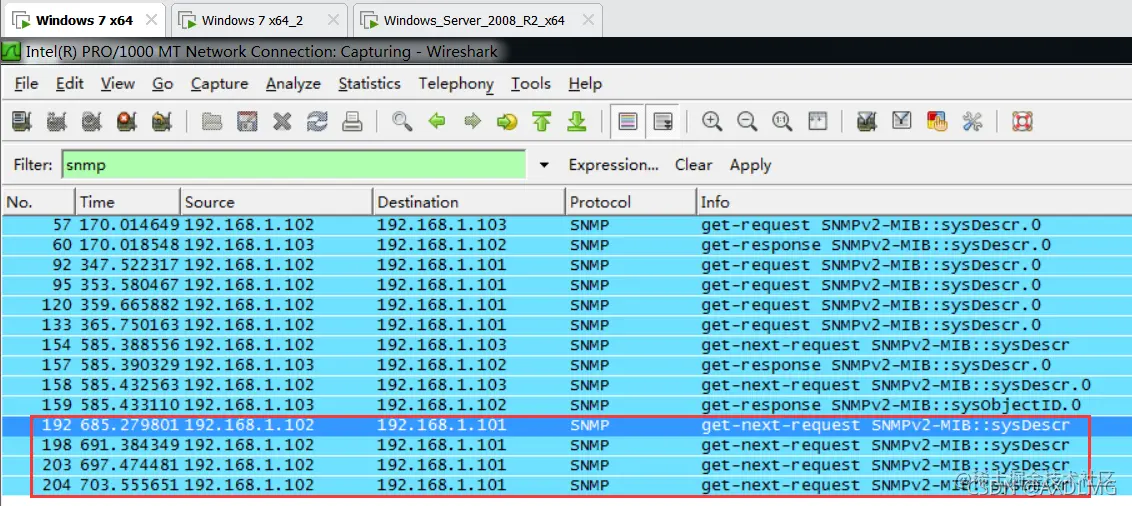
Task: Open the File menu
Action: click(26, 84)
